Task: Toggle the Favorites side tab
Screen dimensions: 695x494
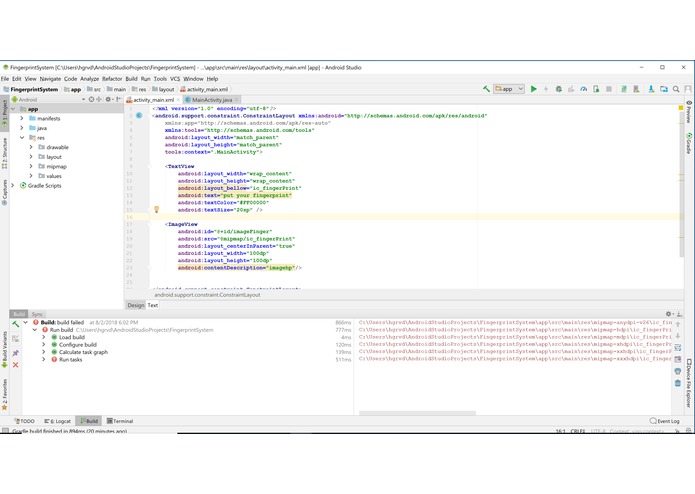Action: click(x=4, y=394)
